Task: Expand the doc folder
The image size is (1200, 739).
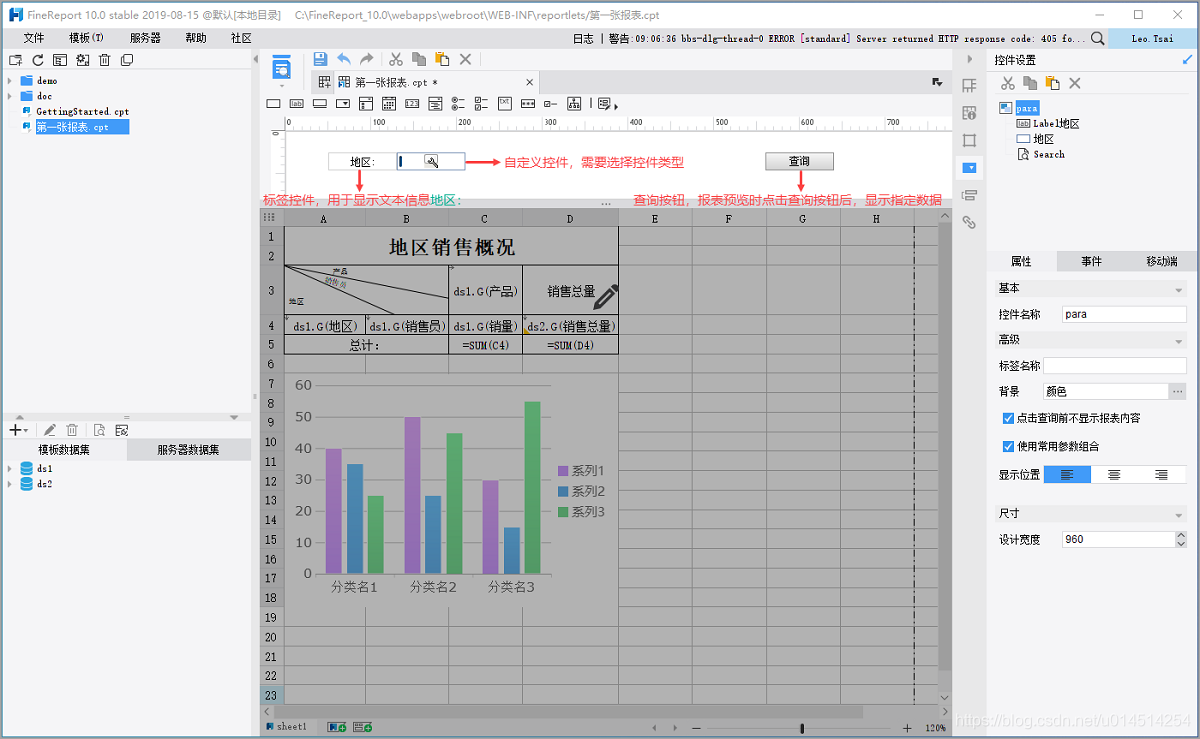Action: pyautogui.click(x=9, y=96)
